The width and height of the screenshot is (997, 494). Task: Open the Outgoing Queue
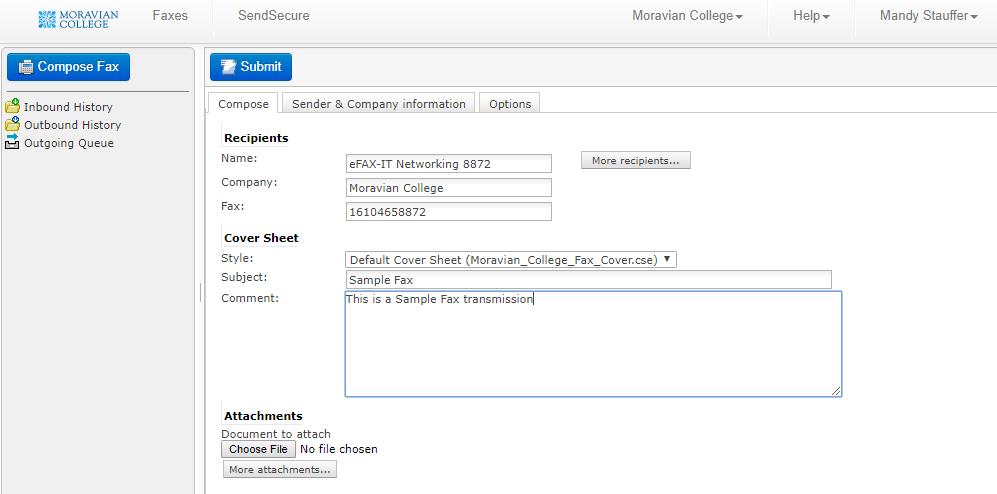coord(69,143)
